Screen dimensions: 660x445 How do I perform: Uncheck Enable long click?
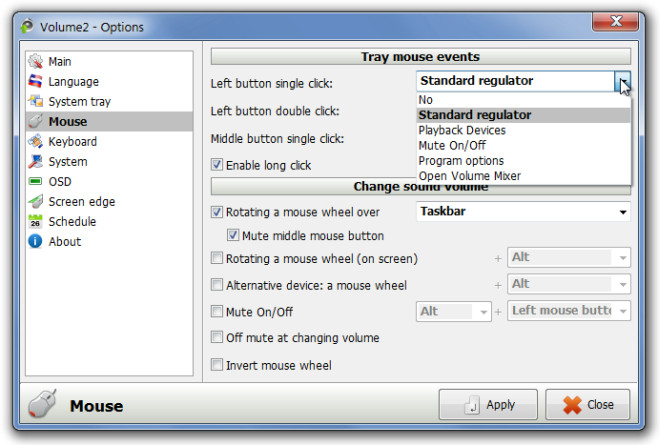[x=217, y=165]
